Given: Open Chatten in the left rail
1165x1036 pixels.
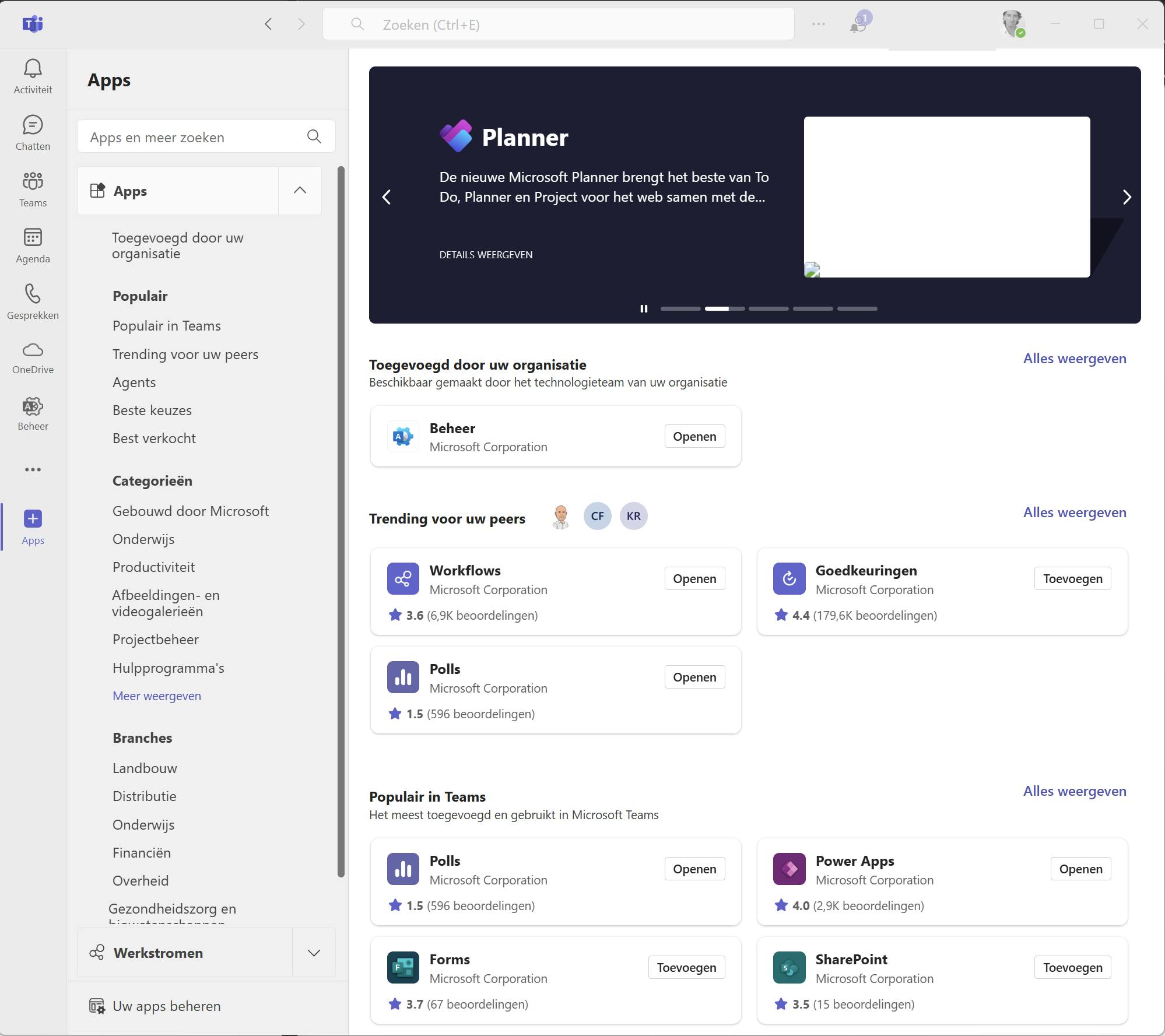Looking at the screenshot, I should [33, 133].
